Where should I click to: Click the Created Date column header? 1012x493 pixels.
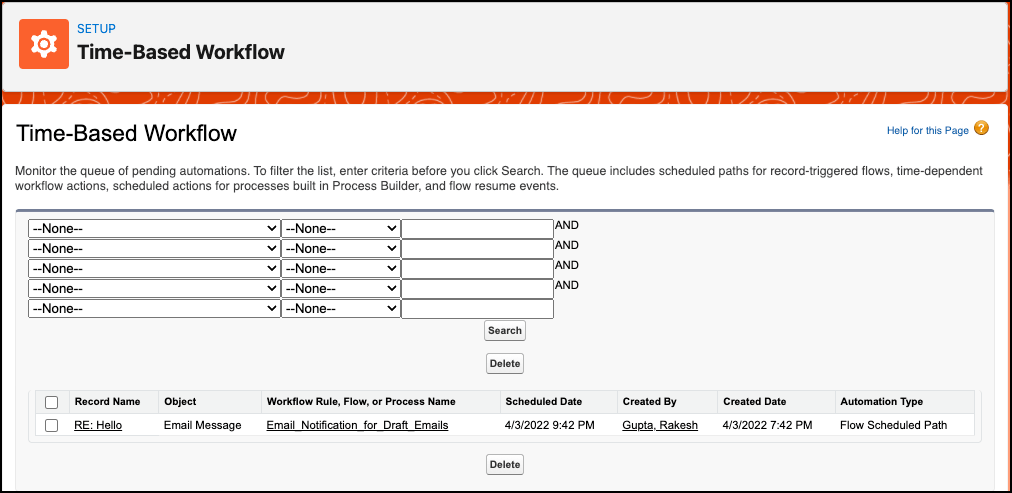coord(754,401)
